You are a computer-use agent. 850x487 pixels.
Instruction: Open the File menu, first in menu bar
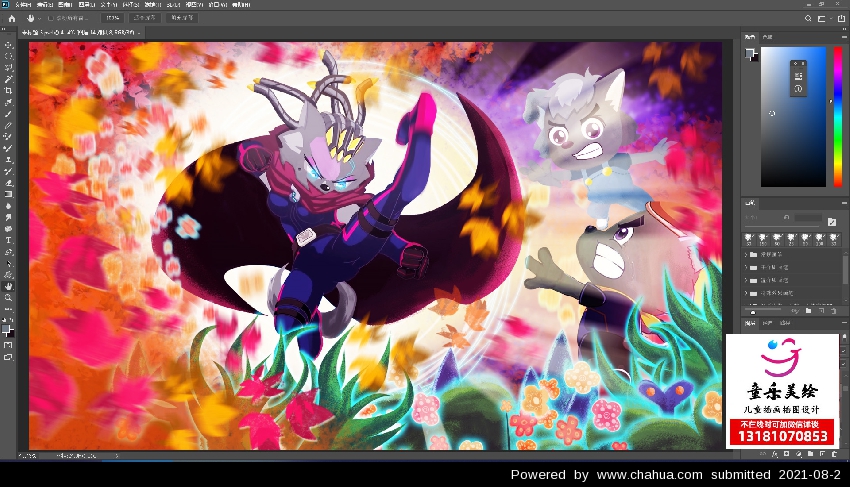(23, 4)
